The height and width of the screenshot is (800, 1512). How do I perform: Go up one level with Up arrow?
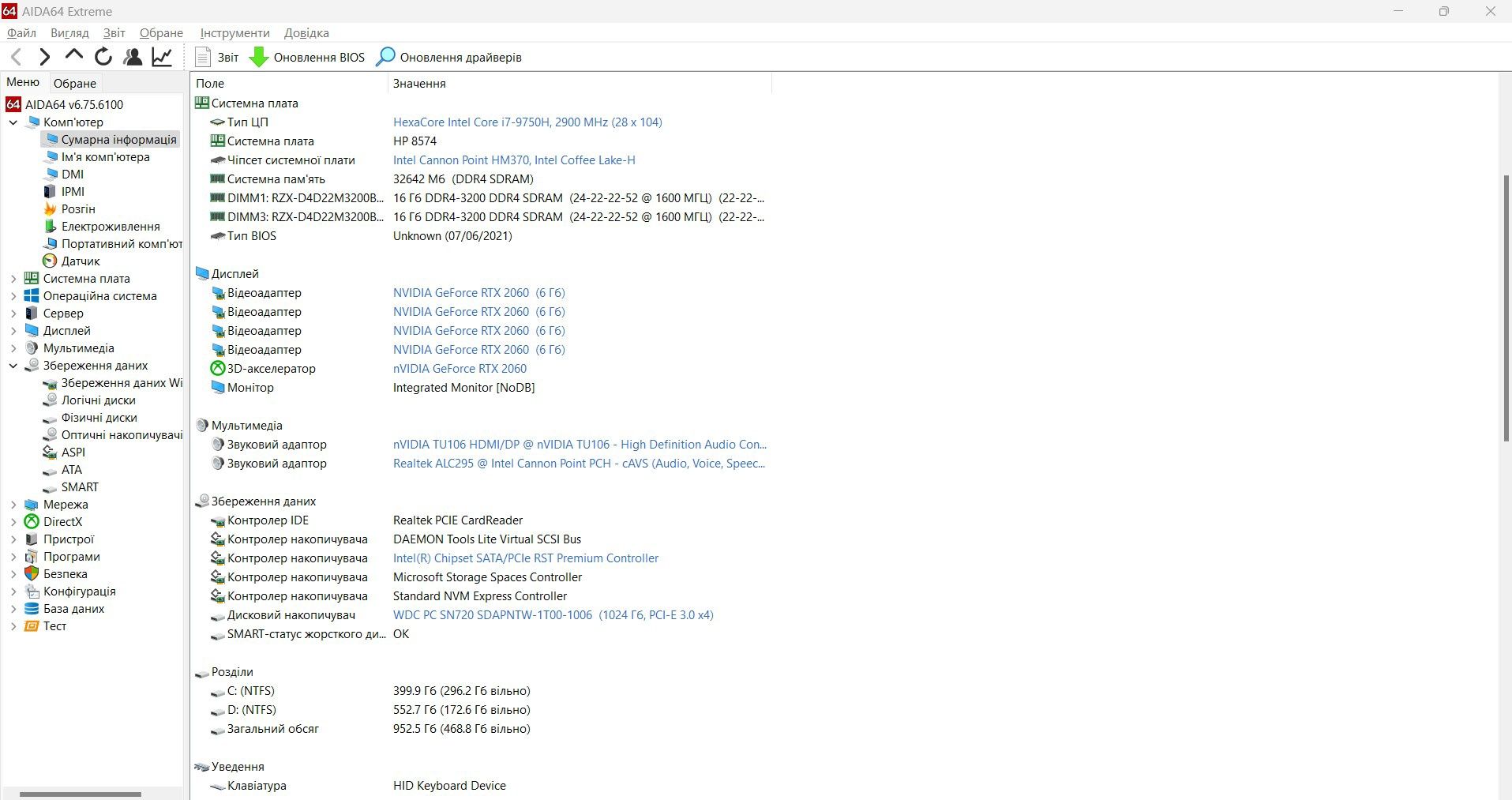[x=74, y=56]
